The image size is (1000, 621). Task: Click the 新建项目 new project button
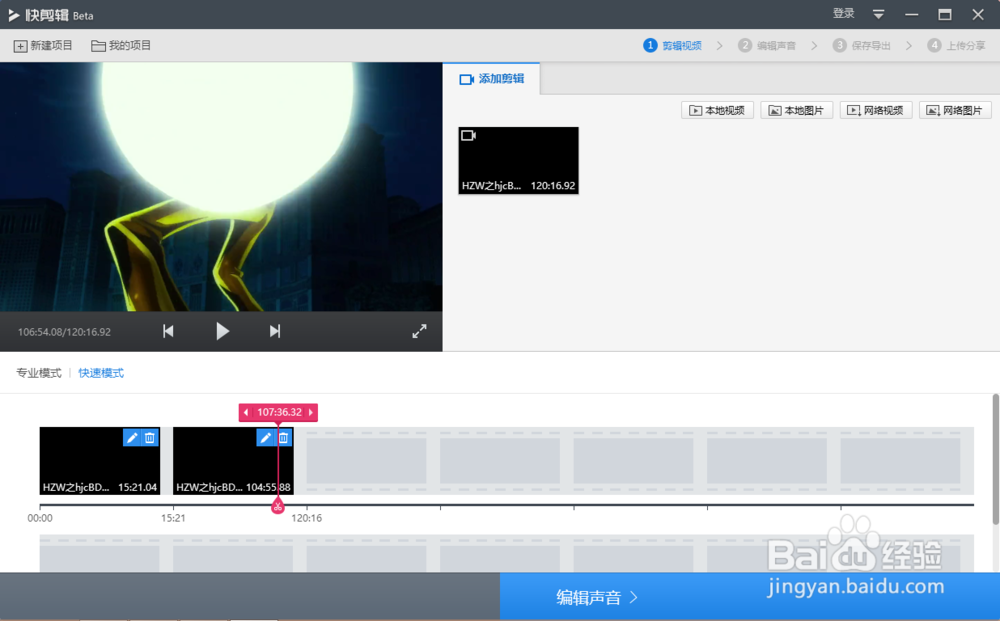tap(43, 46)
